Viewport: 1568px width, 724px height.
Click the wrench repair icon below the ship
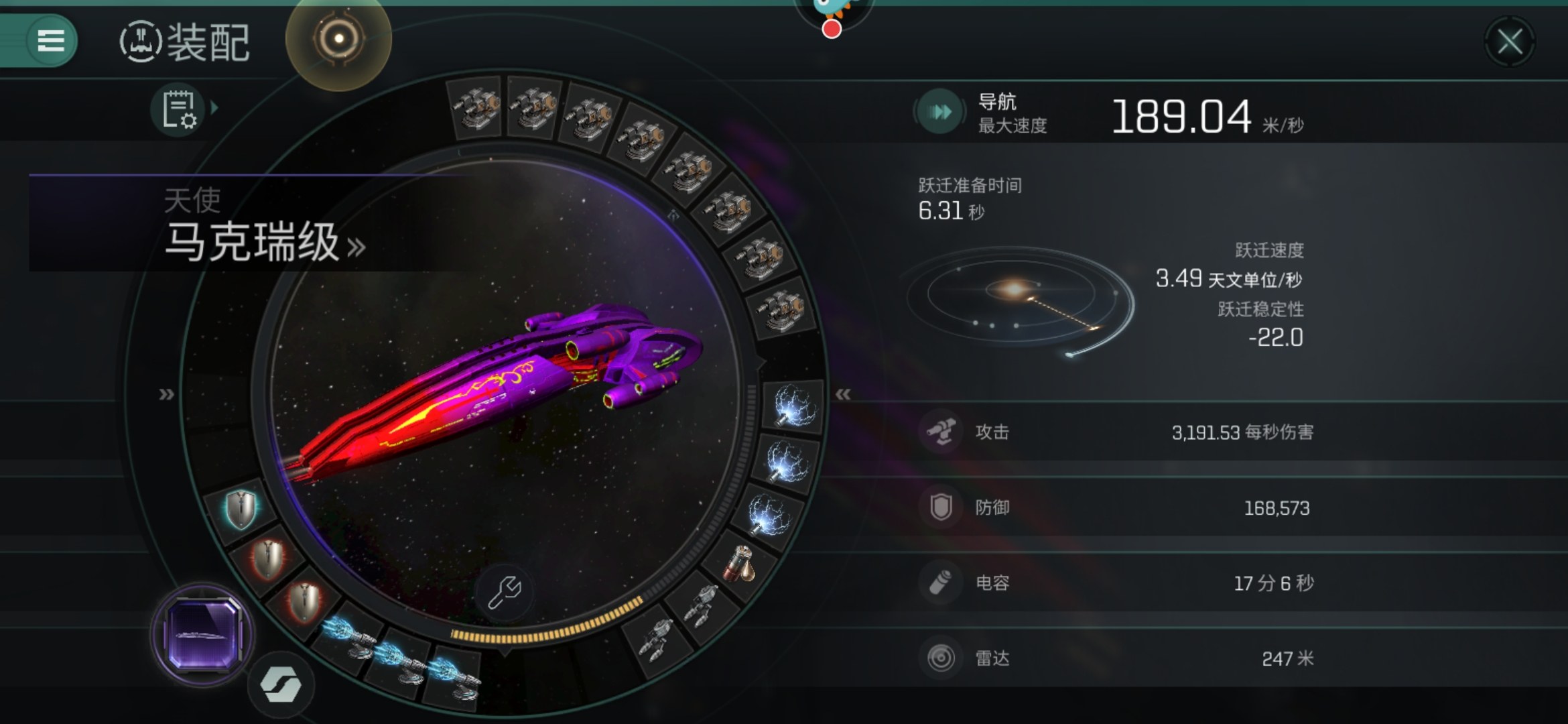(x=505, y=591)
